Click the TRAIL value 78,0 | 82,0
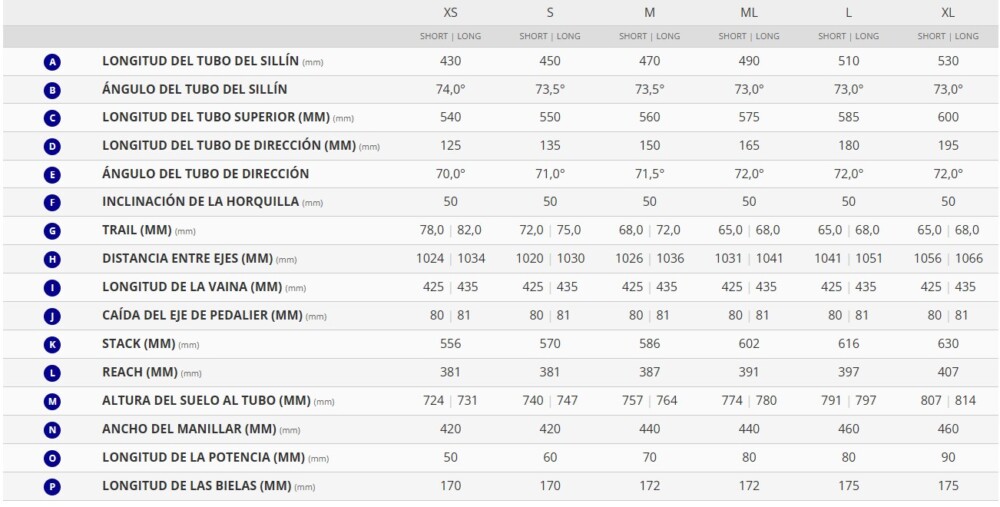Viewport: 1000px width, 507px height. (450, 231)
